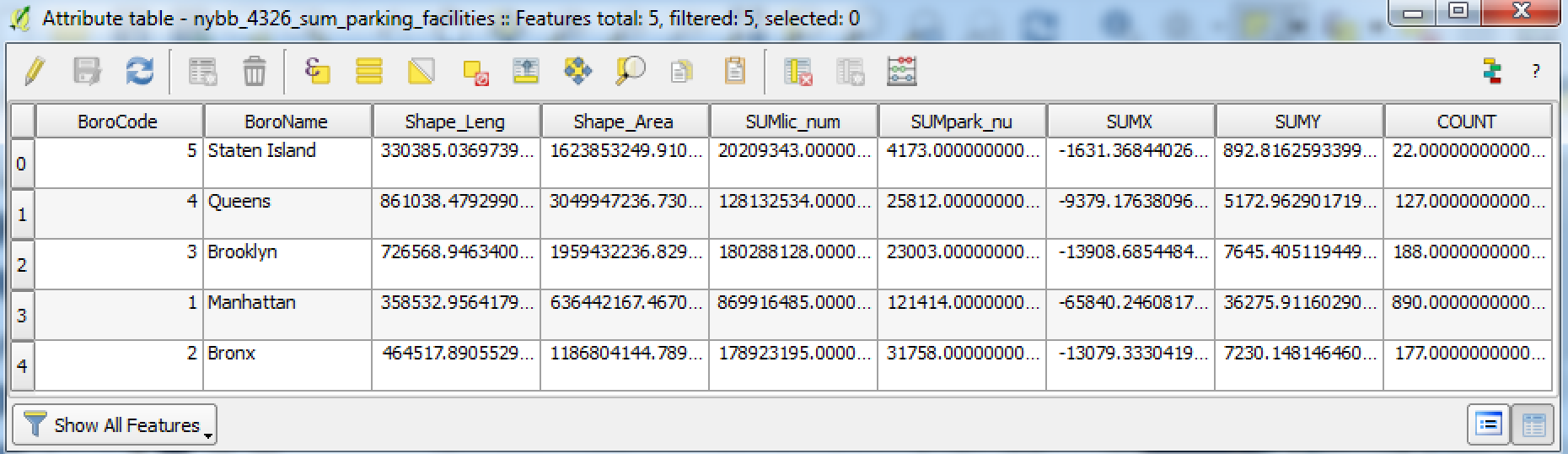
Task: Select row 3 header for Manhattan
Action: (22, 315)
